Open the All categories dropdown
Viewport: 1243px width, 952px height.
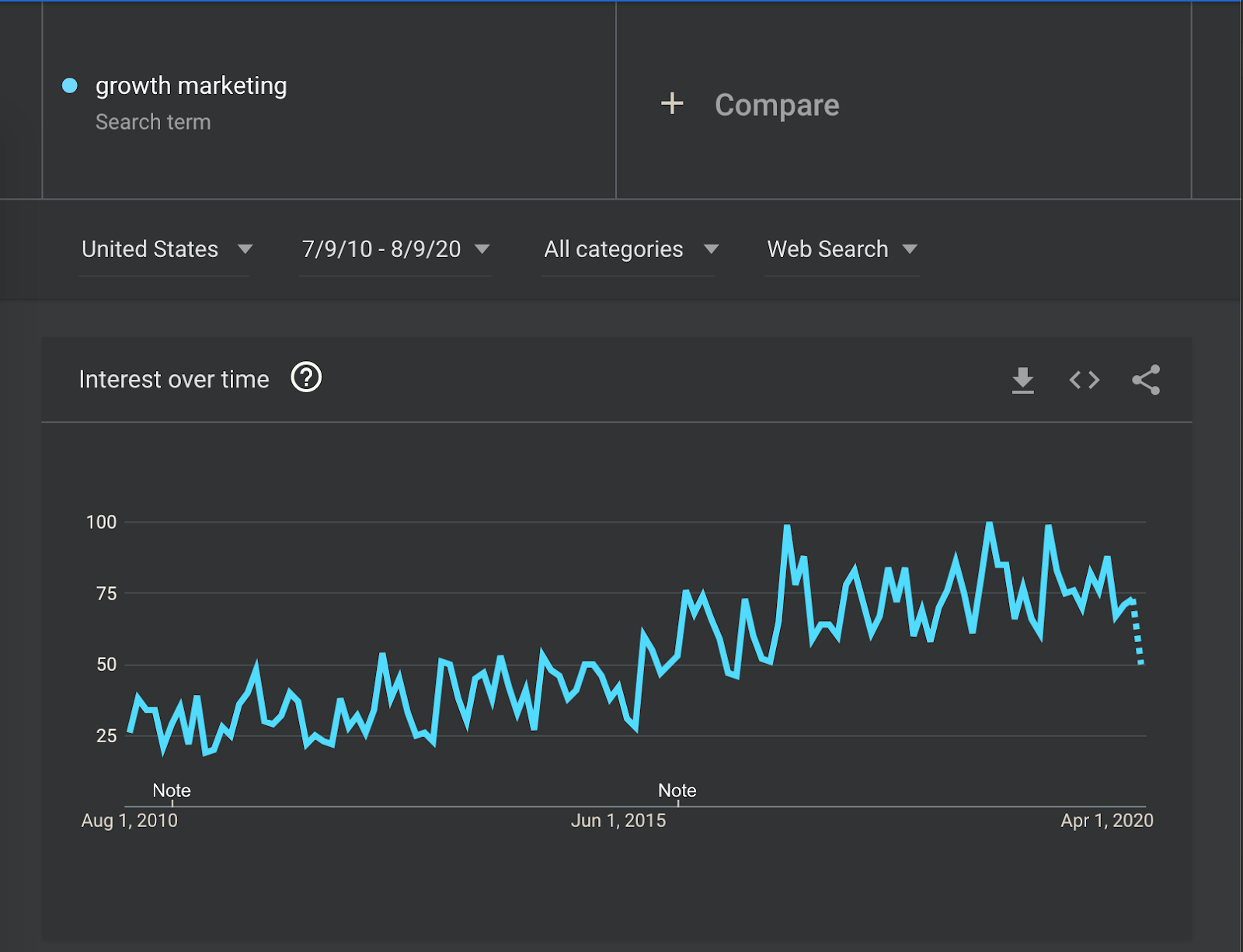tap(629, 249)
